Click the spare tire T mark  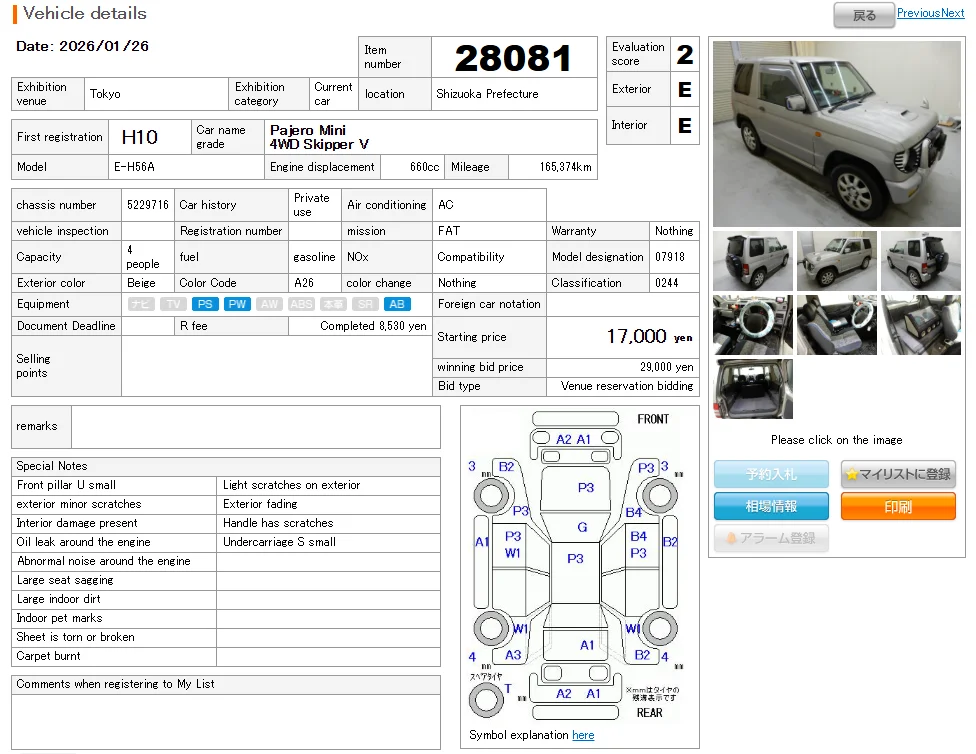tap(508, 689)
